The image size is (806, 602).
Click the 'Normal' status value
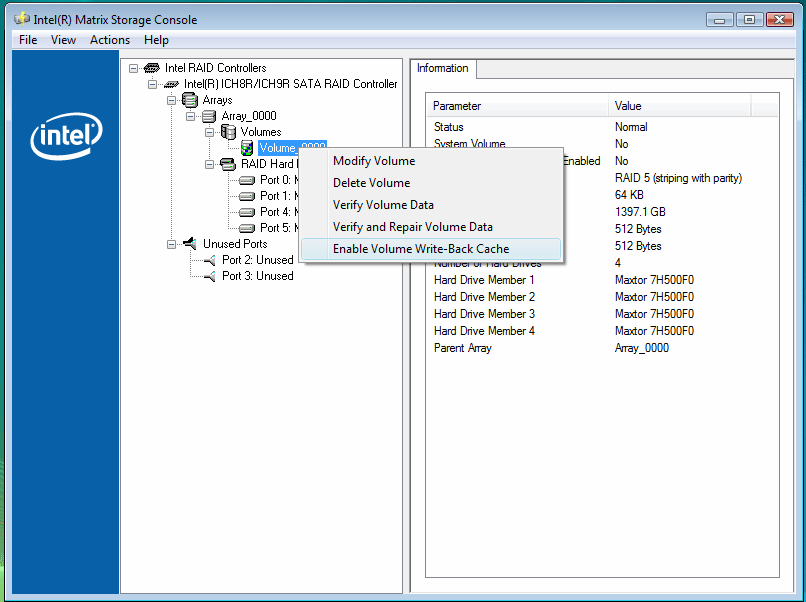(x=631, y=127)
